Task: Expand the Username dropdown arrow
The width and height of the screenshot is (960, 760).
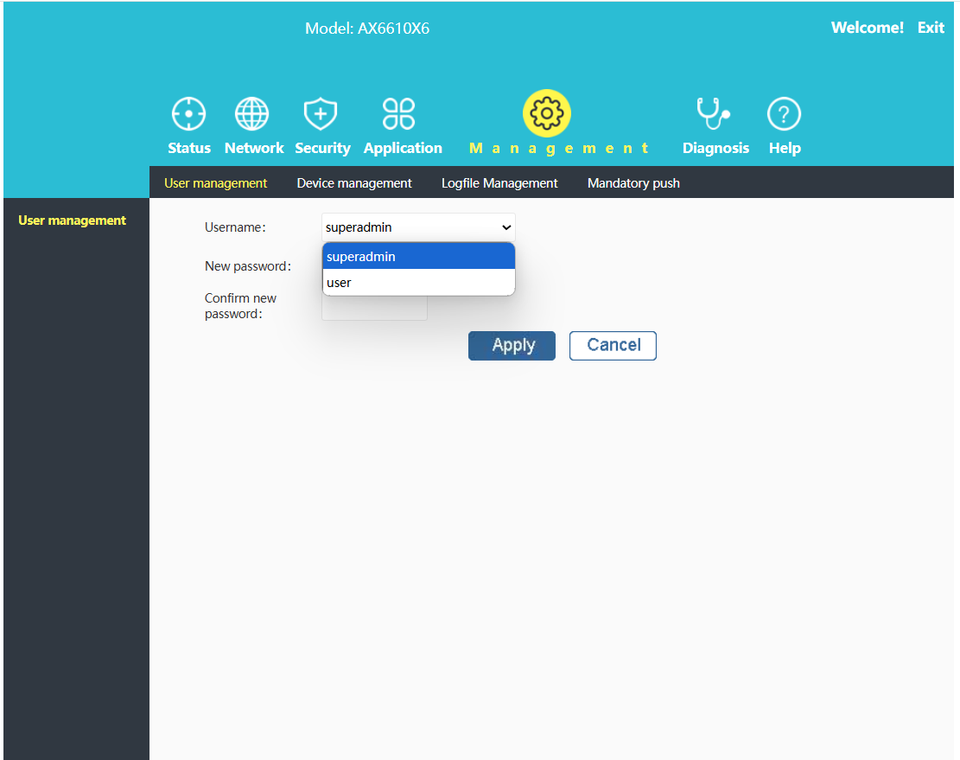Action: point(506,228)
